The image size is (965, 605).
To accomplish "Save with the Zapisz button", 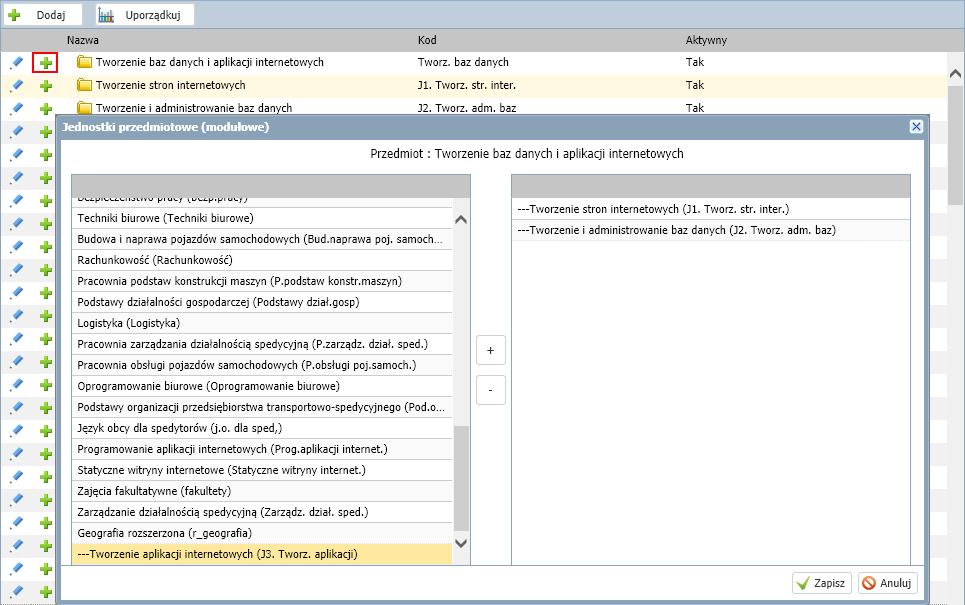I will tap(822, 583).
